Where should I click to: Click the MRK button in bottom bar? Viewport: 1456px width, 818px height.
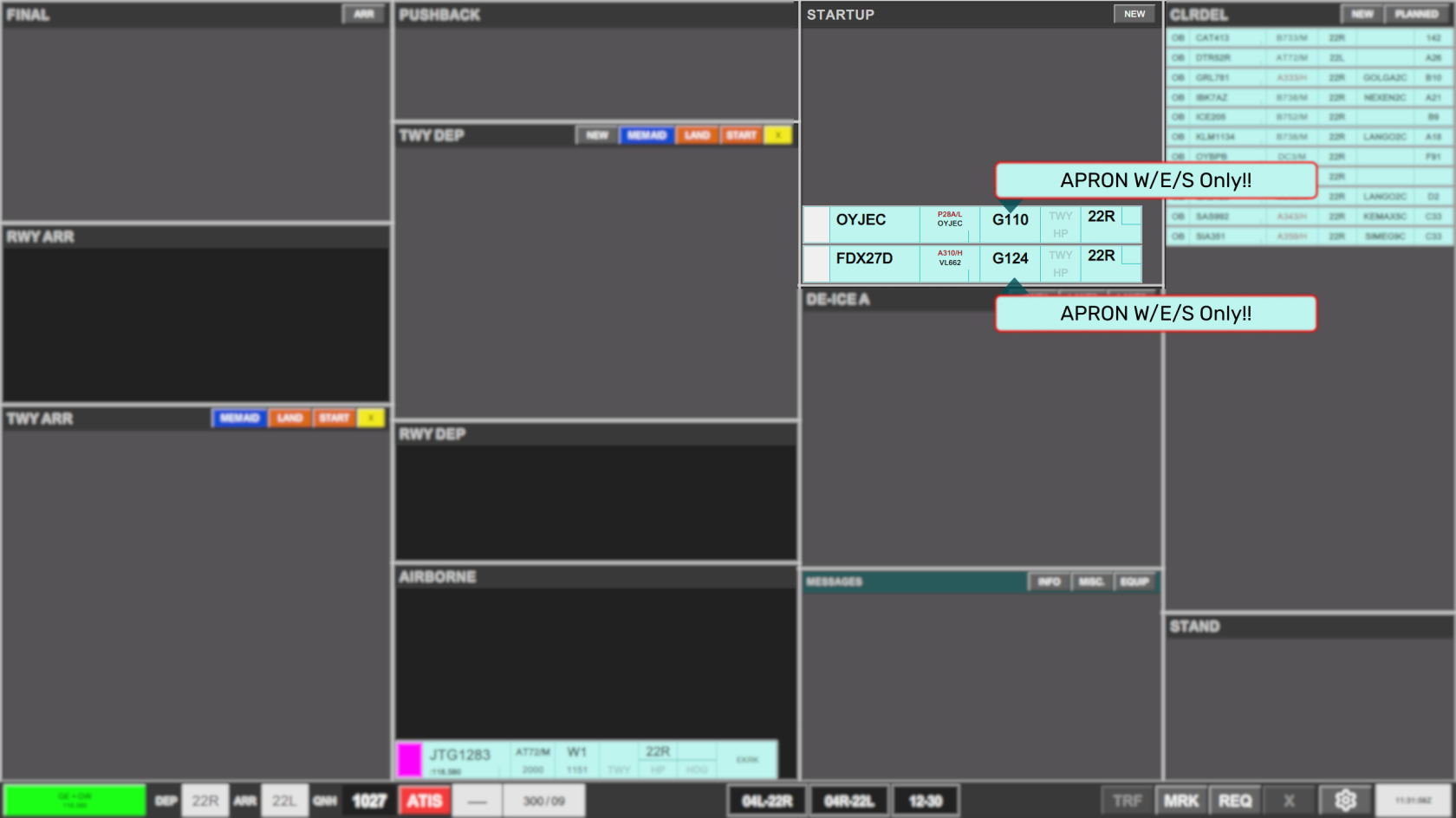click(x=1181, y=801)
